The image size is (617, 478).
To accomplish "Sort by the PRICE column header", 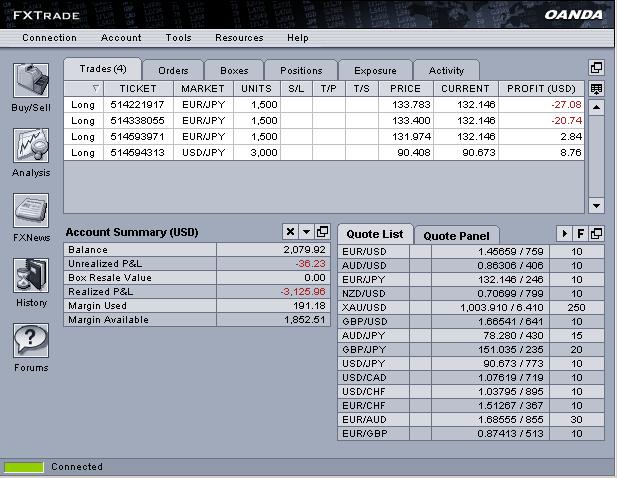I will 406,89.
